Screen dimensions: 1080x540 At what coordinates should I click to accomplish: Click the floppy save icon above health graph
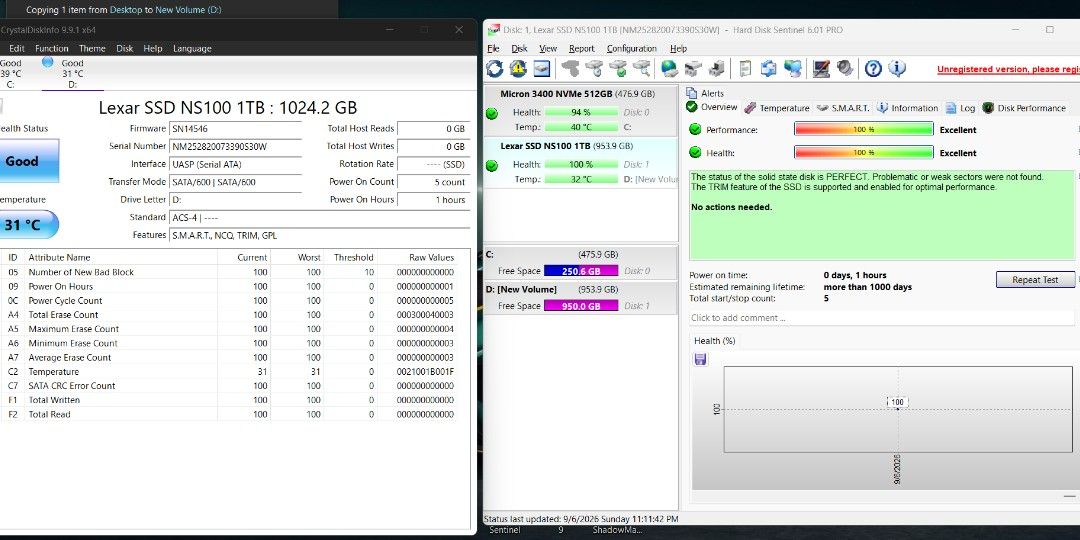[700, 359]
